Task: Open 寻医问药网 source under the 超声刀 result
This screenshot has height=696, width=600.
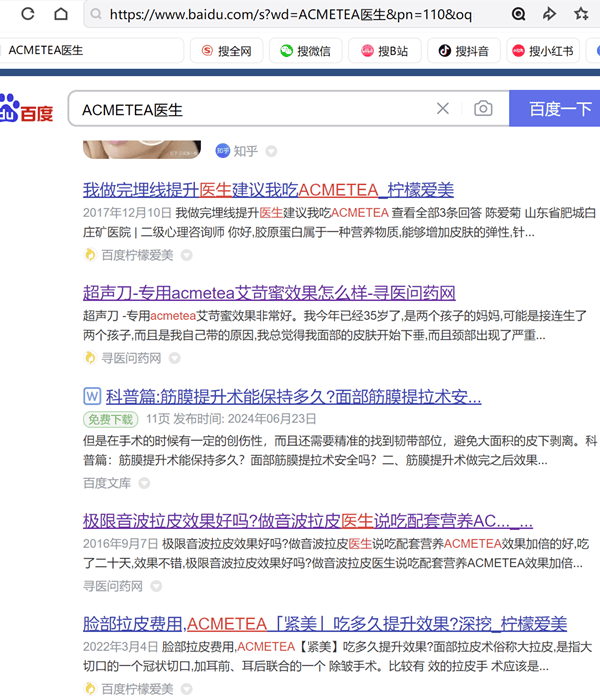Action: [x=131, y=358]
